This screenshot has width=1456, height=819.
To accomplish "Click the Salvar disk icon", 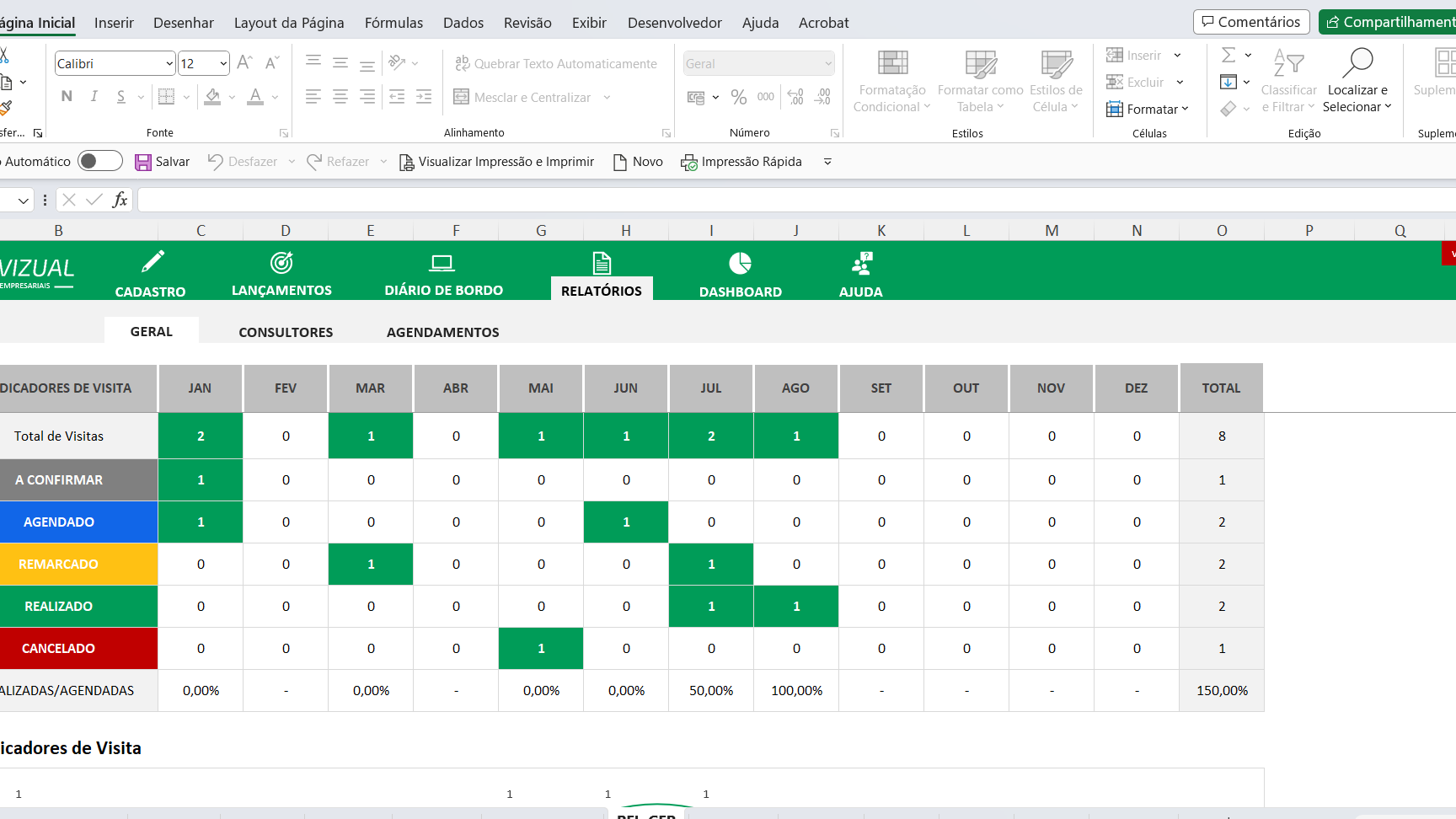I will pos(143,162).
